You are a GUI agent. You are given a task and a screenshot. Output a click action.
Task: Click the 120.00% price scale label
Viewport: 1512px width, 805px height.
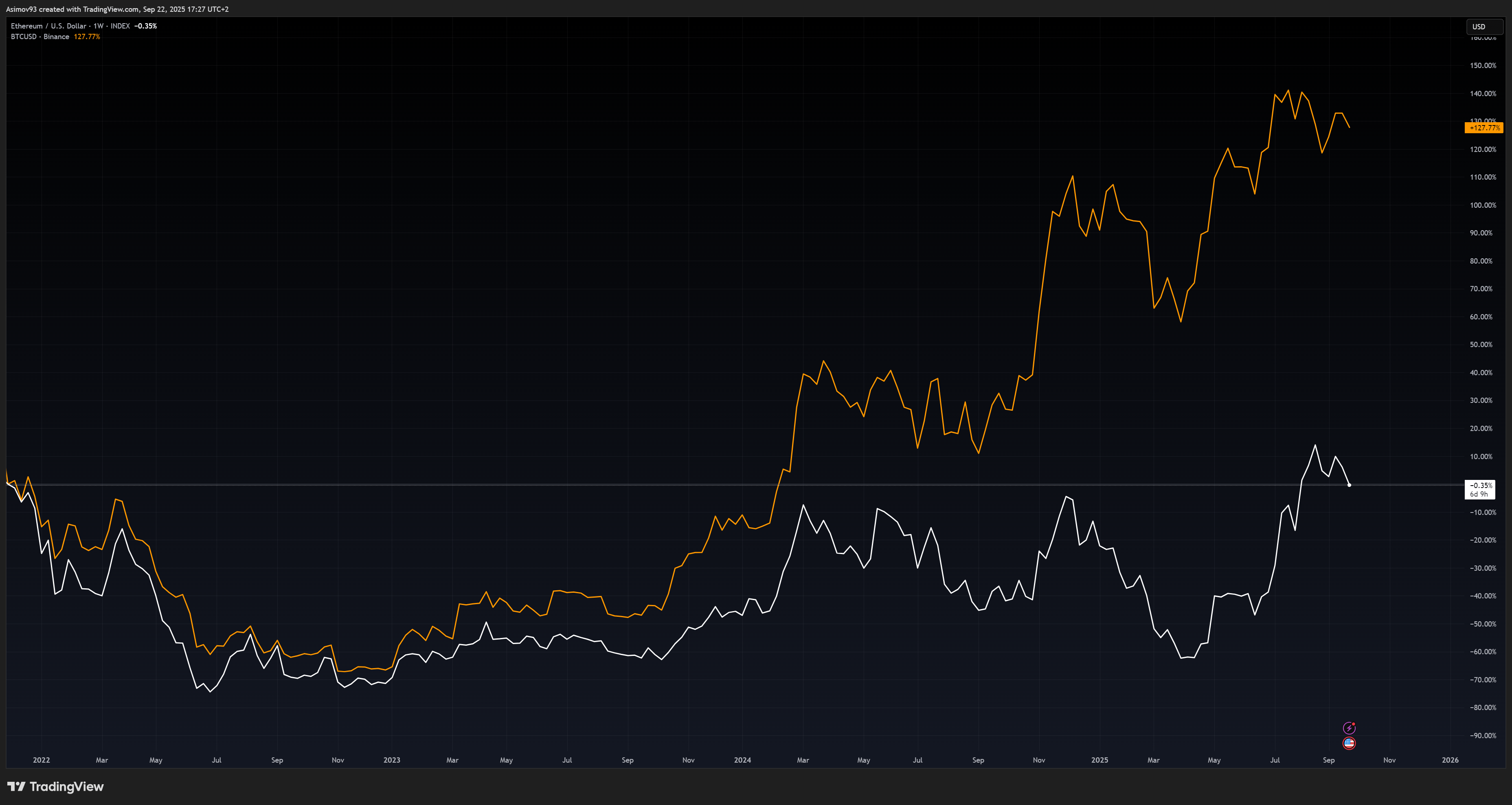(x=1483, y=149)
